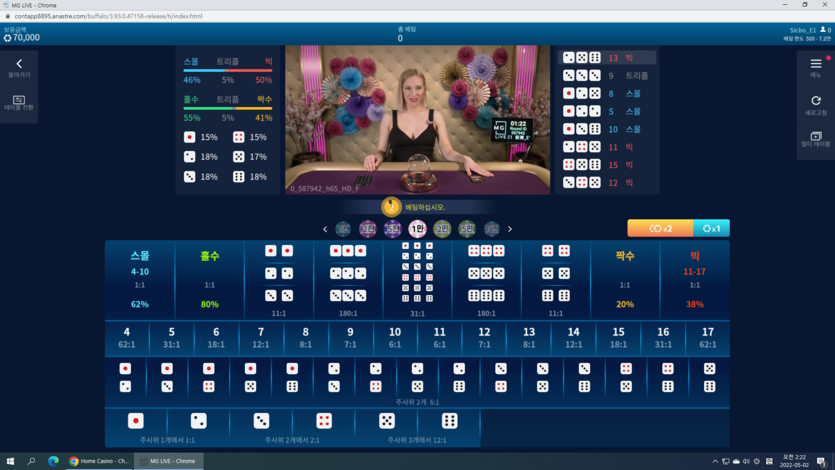Bet on double twos pair

pos(279,274)
